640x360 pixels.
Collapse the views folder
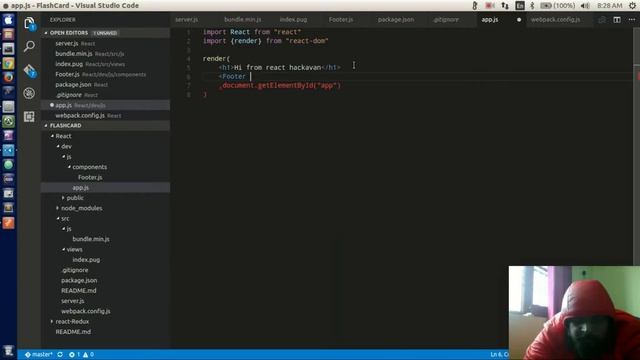coord(74,249)
